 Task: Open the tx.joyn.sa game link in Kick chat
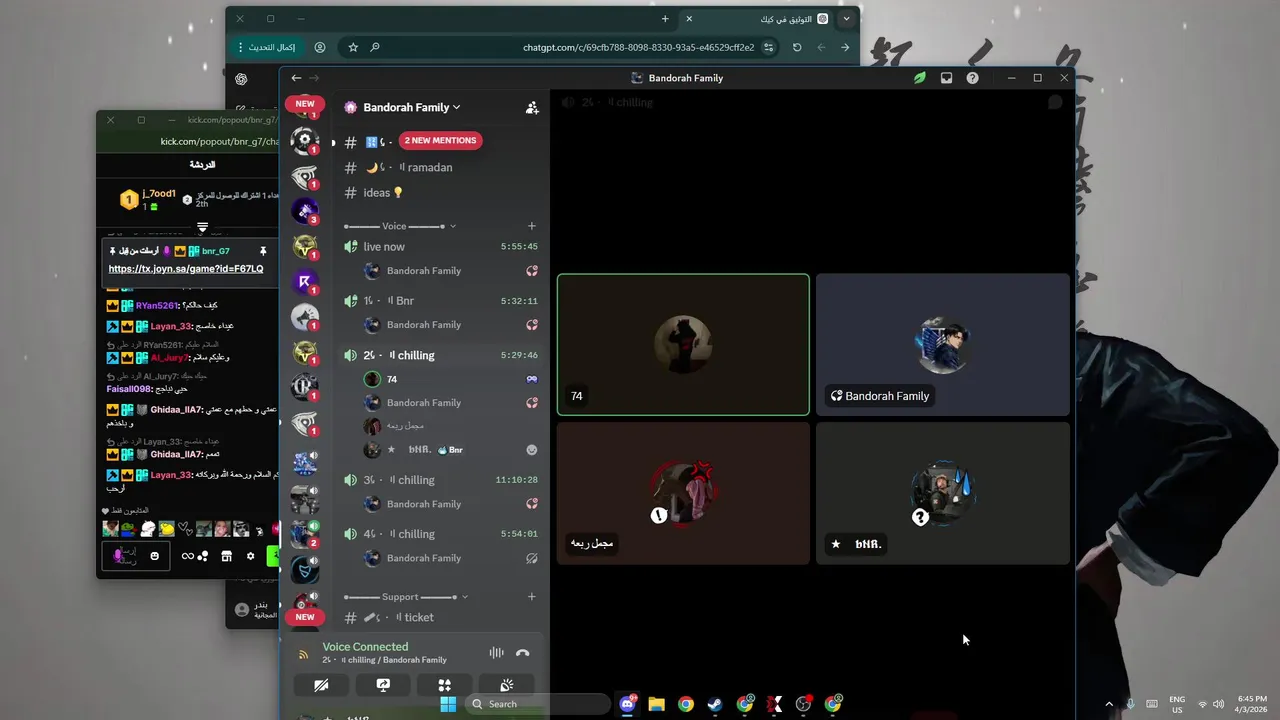coord(186,269)
